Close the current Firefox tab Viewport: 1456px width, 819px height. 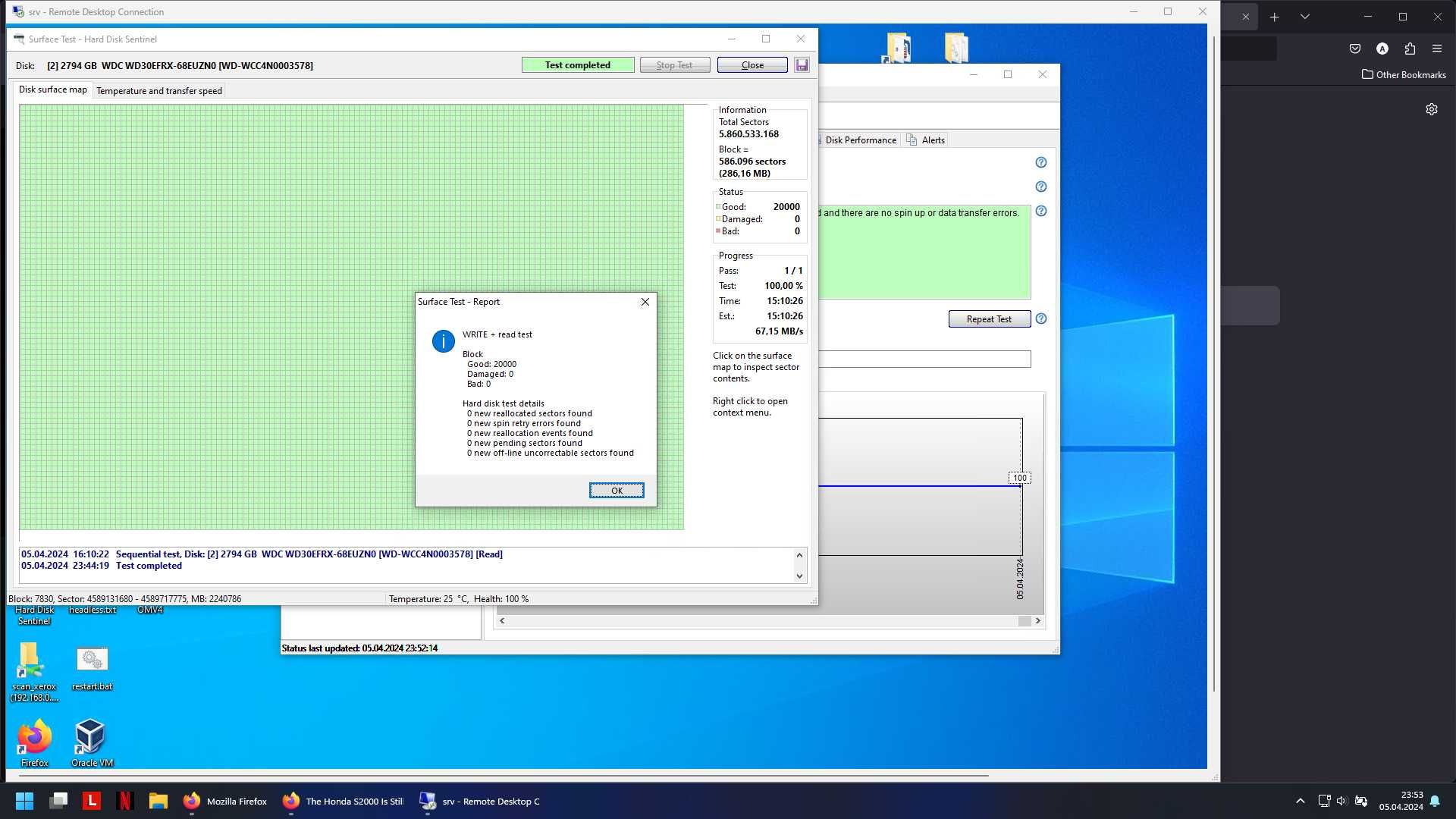1245,17
